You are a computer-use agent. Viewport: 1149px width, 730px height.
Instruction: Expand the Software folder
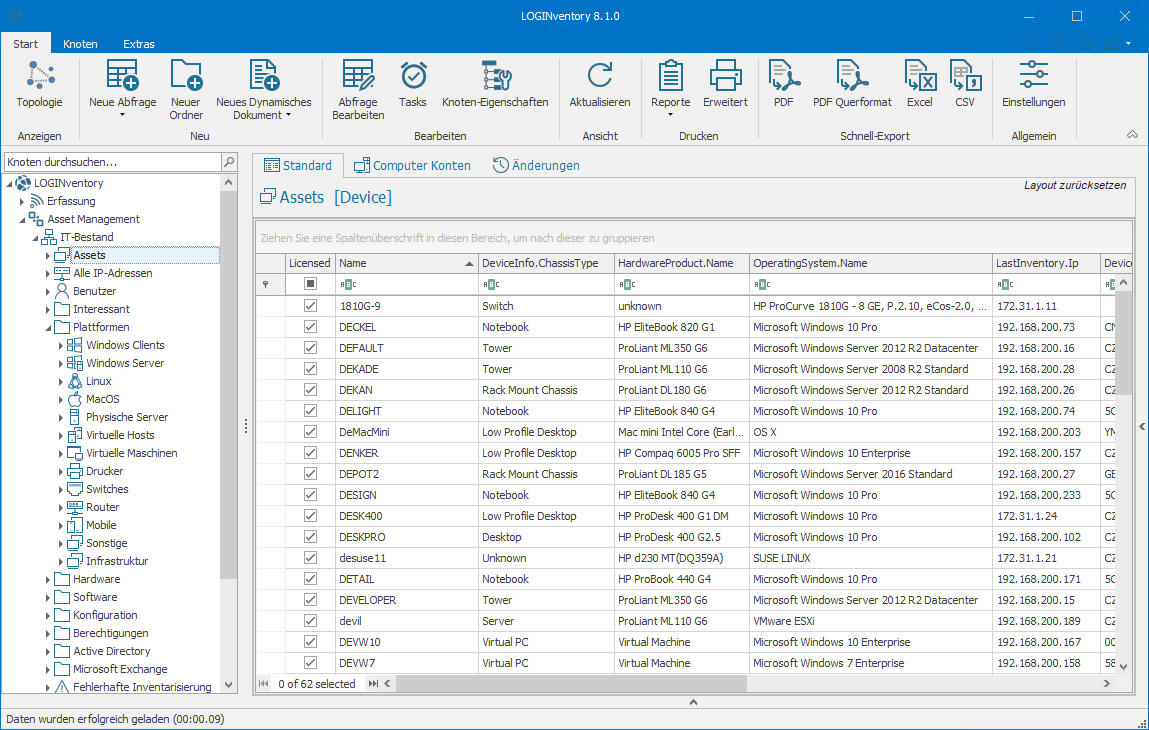(x=48, y=597)
